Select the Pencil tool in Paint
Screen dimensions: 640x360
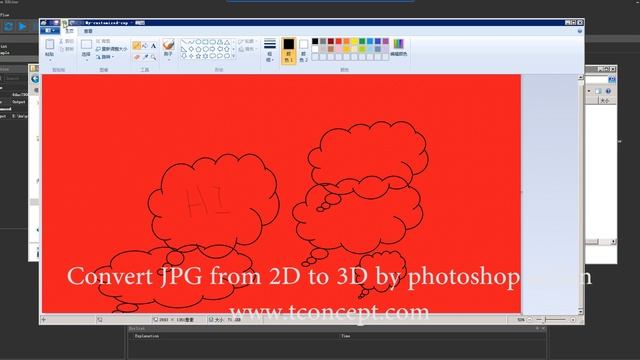(x=136, y=46)
